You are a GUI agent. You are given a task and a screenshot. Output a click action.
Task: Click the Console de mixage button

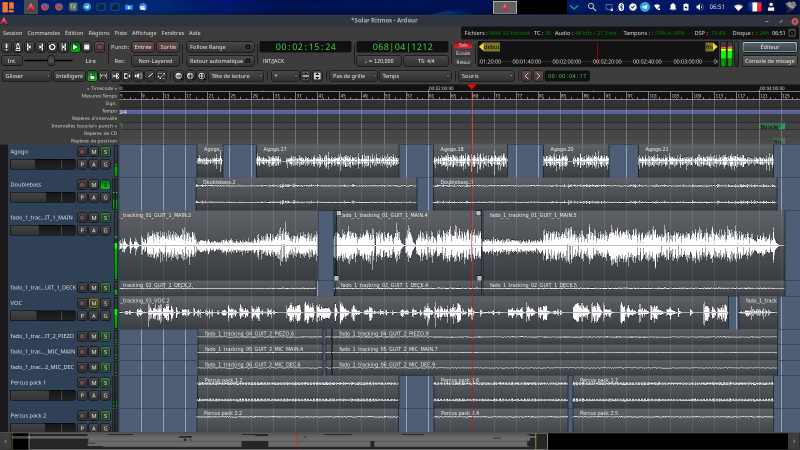770,61
